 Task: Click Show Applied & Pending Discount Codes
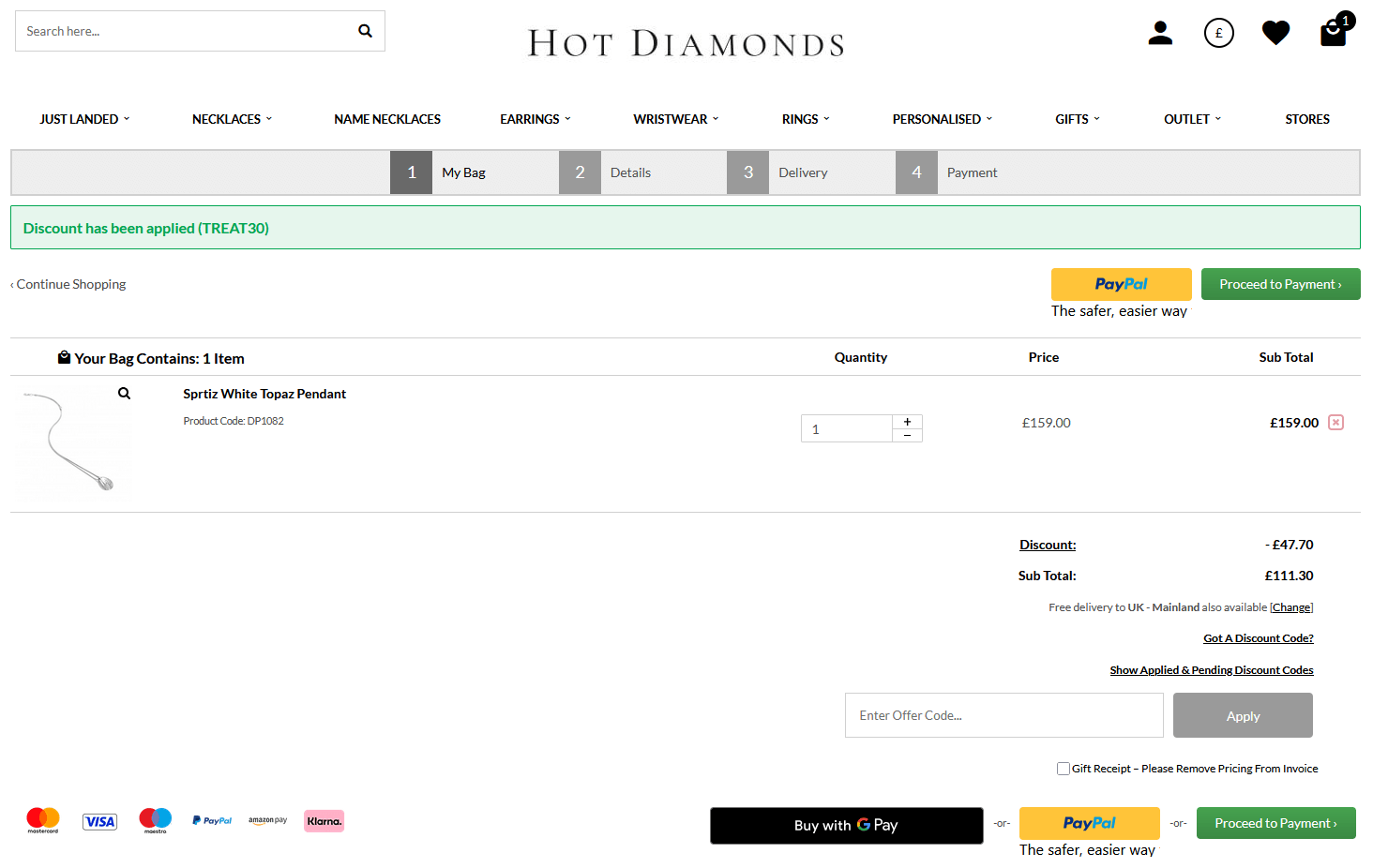(x=1211, y=670)
